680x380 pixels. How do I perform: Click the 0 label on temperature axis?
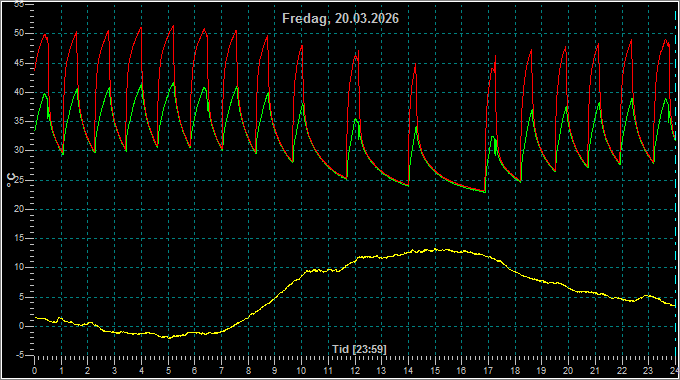21,326
